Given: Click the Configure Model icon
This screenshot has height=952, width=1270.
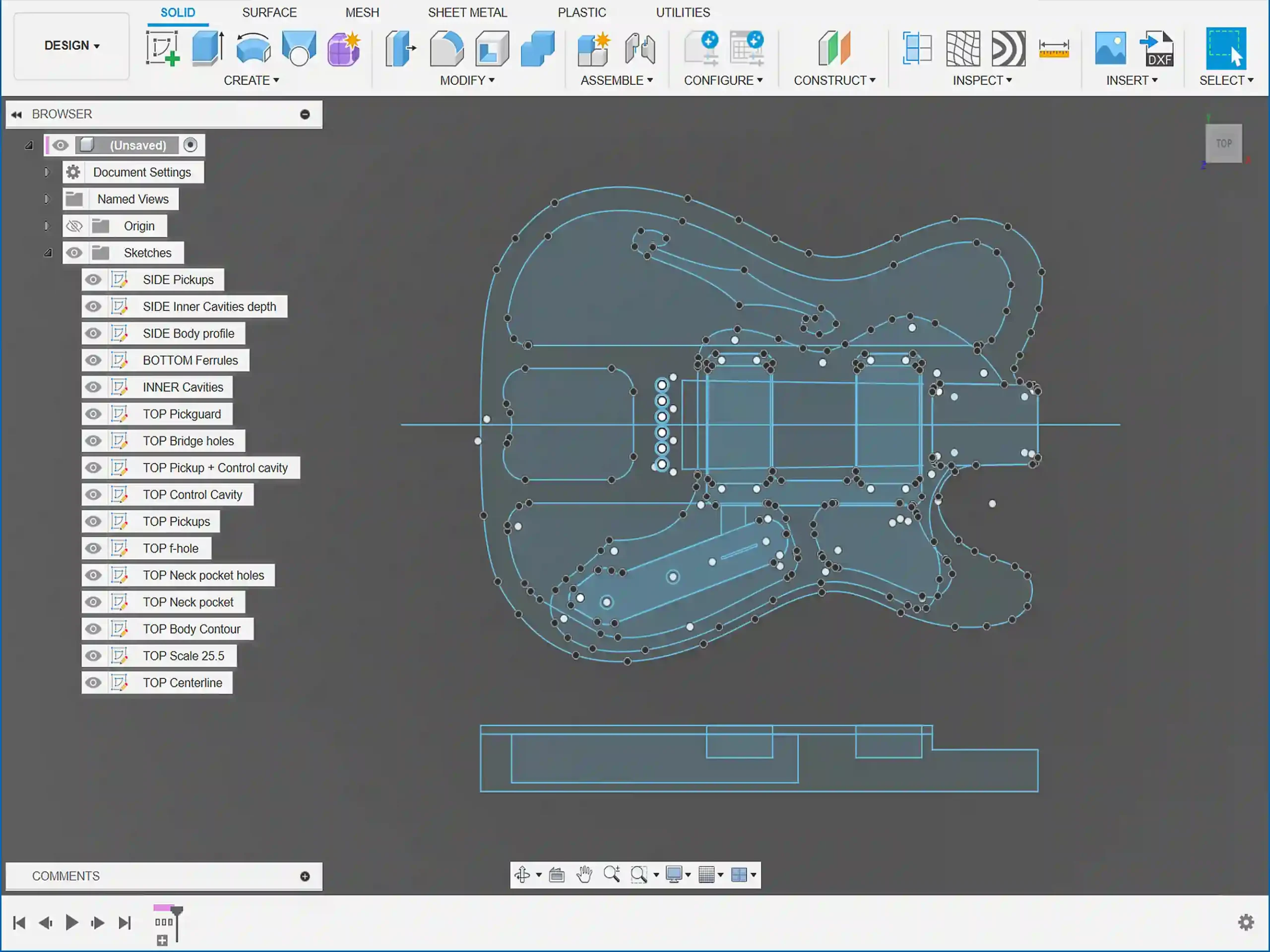Looking at the screenshot, I should click(x=701, y=48).
